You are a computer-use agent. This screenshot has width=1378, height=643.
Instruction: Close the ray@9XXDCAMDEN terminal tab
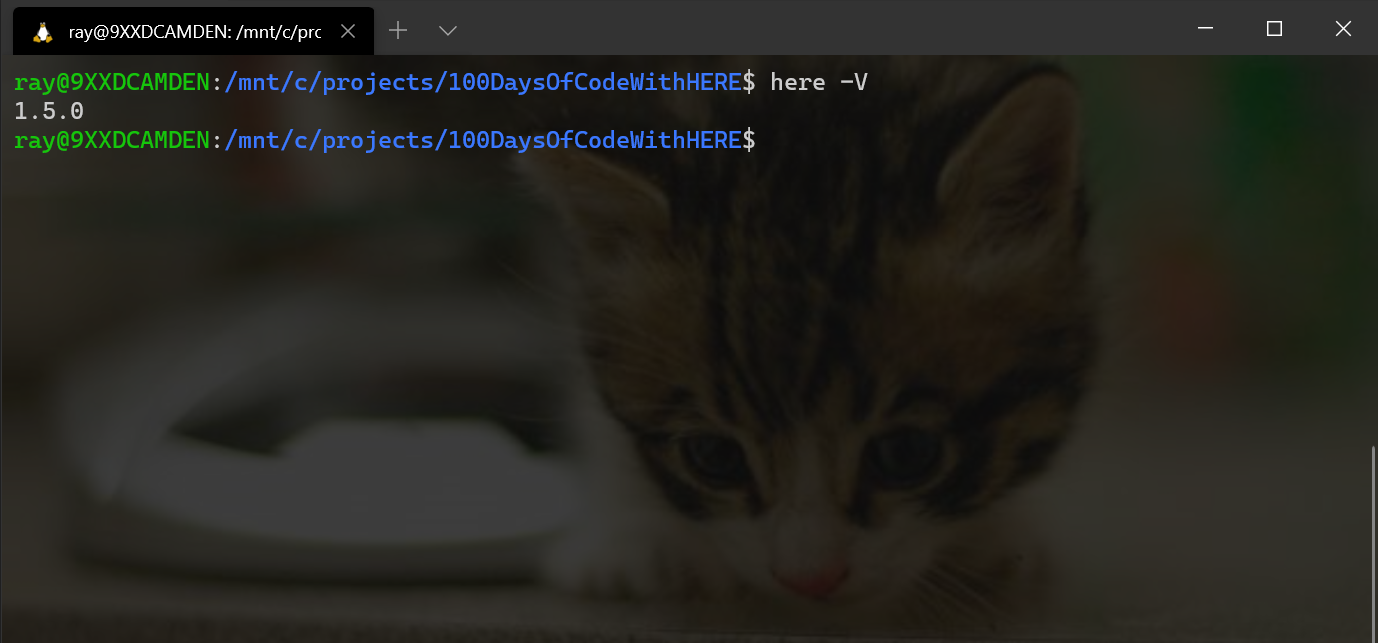(x=348, y=31)
